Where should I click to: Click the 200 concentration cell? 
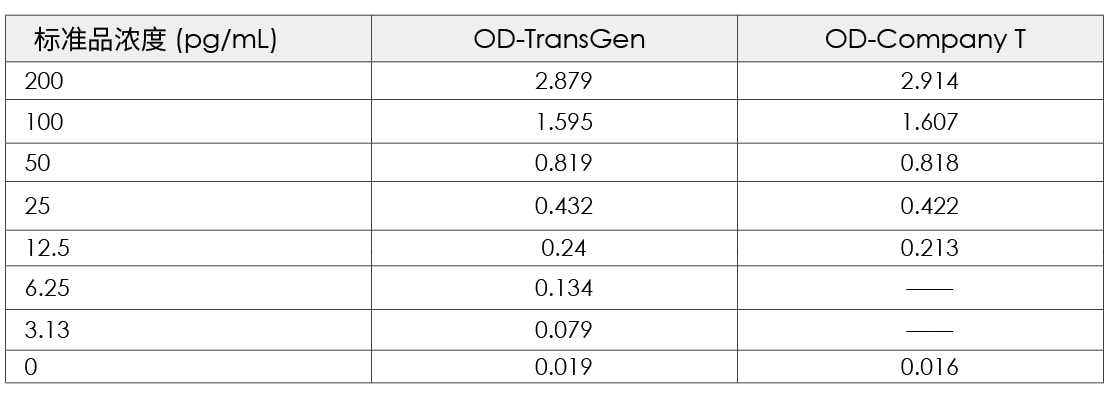(189, 81)
